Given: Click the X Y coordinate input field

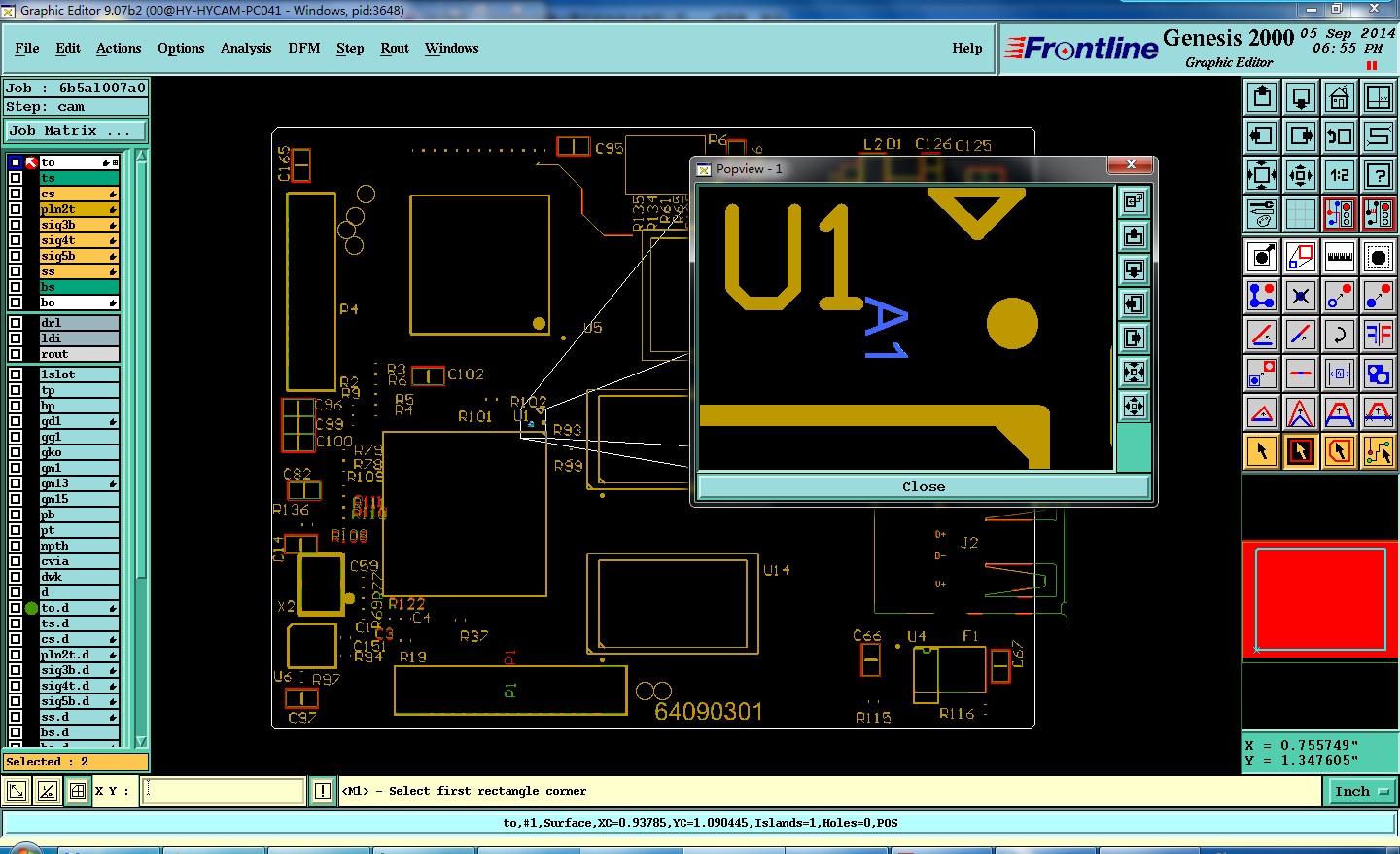Looking at the screenshot, I should (224, 791).
